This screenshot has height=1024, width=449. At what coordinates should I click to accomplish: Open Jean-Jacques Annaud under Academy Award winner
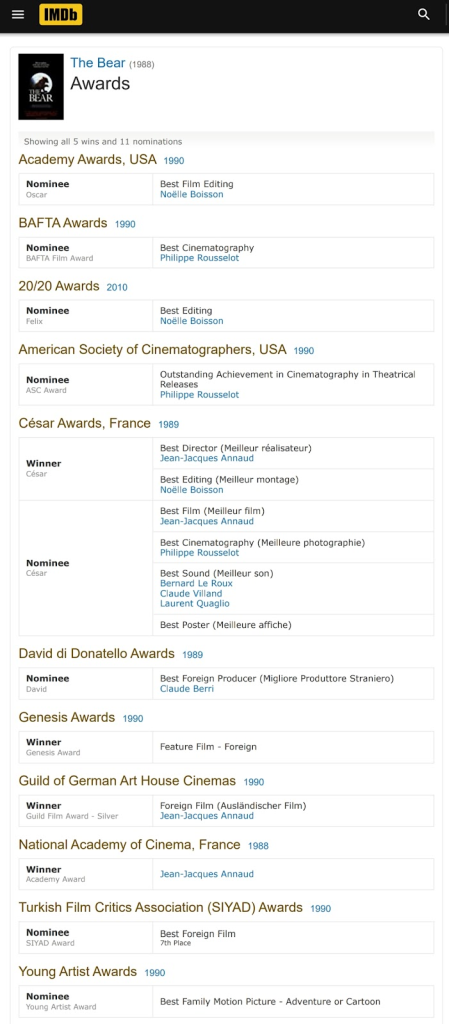207,874
